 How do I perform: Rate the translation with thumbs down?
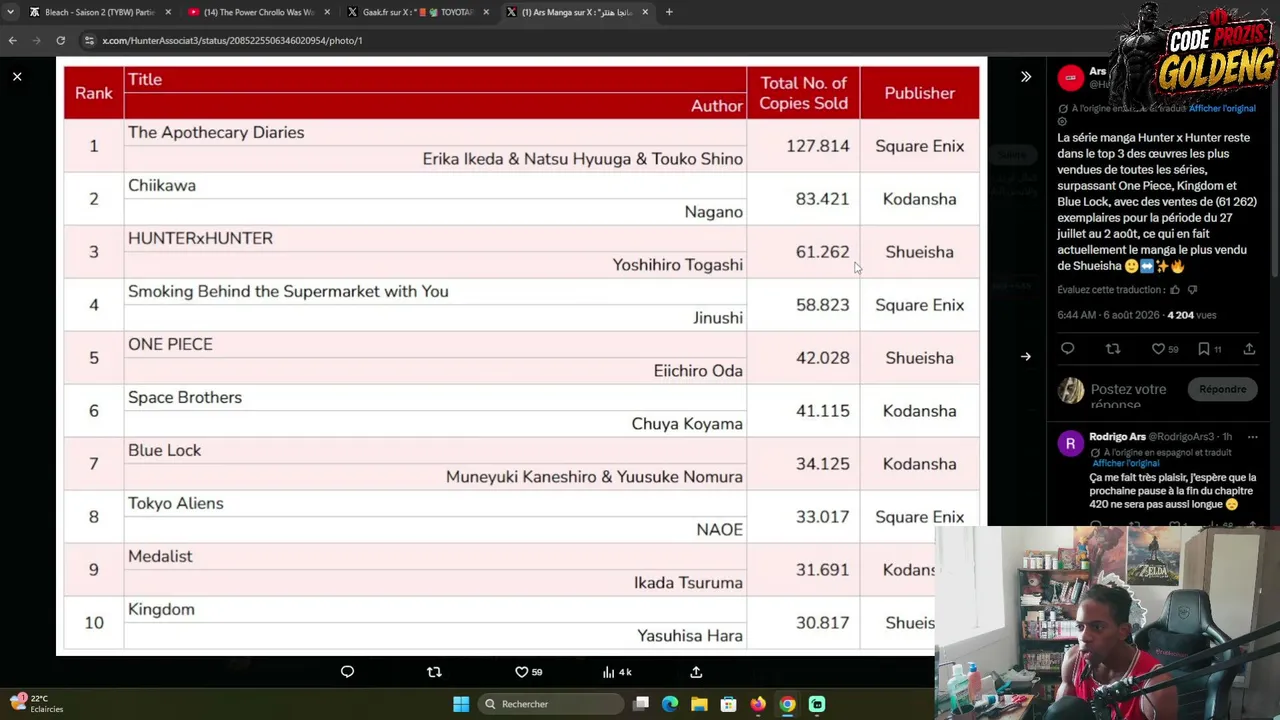click(x=1192, y=290)
